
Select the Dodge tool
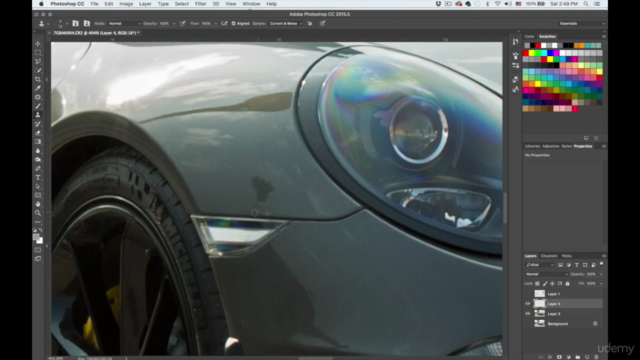[x=38, y=160]
